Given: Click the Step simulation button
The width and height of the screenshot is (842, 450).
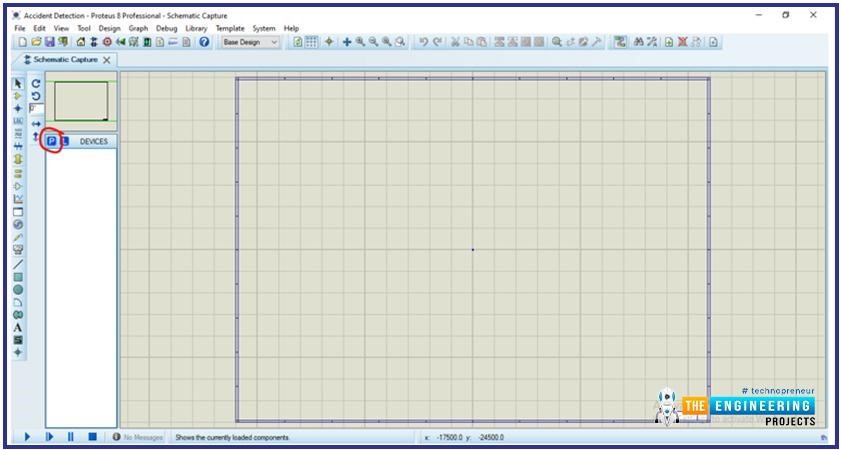Looking at the screenshot, I should point(49,437).
